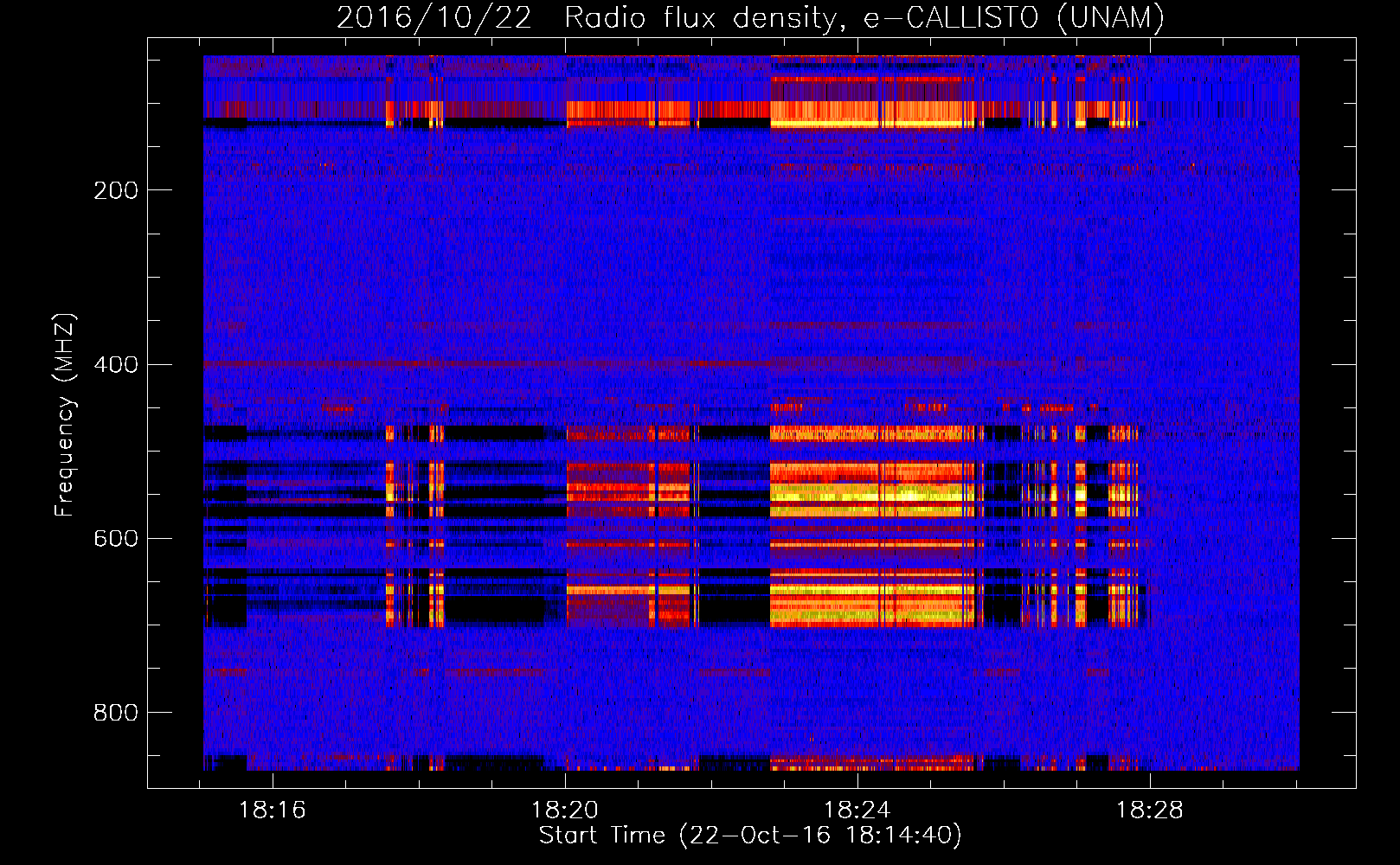1400x865 pixels.
Task: Click the 18:28 time tick label
Action: pos(1149,811)
